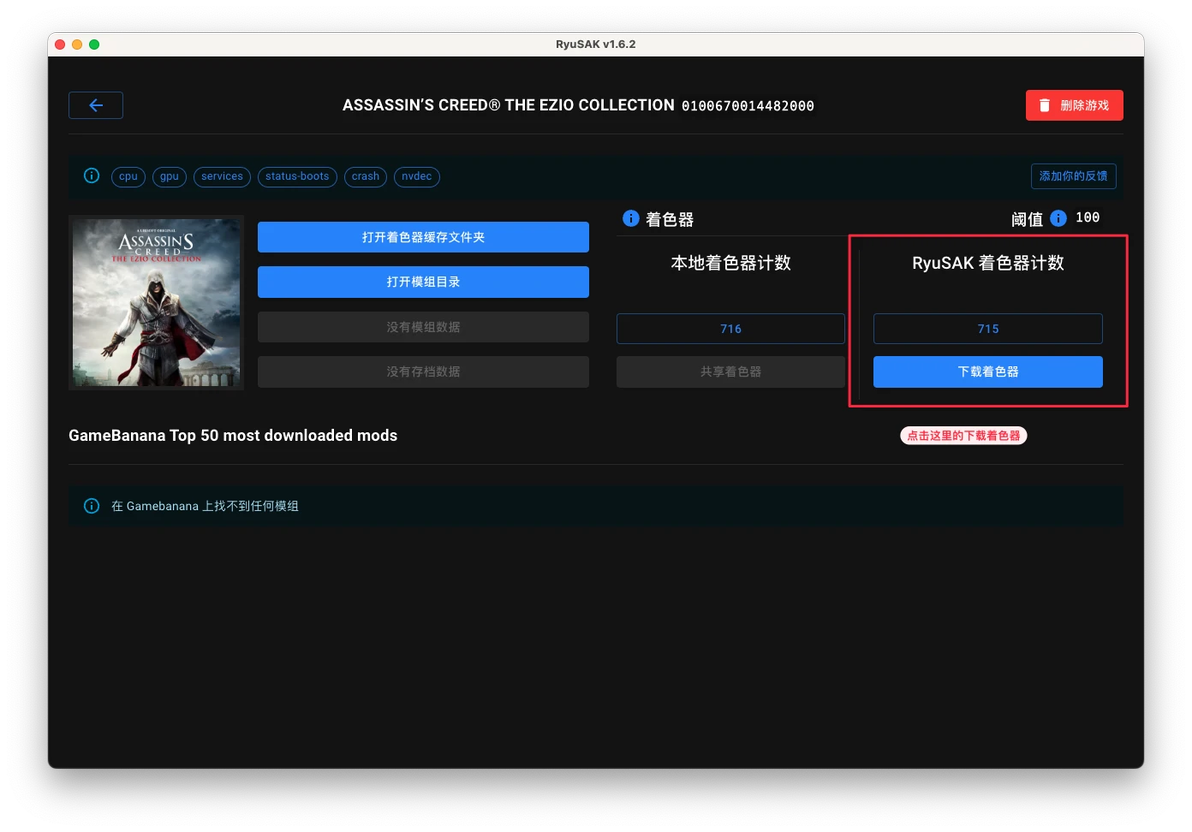Minimize the window with yellow button
1192x832 pixels.
click(77, 44)
